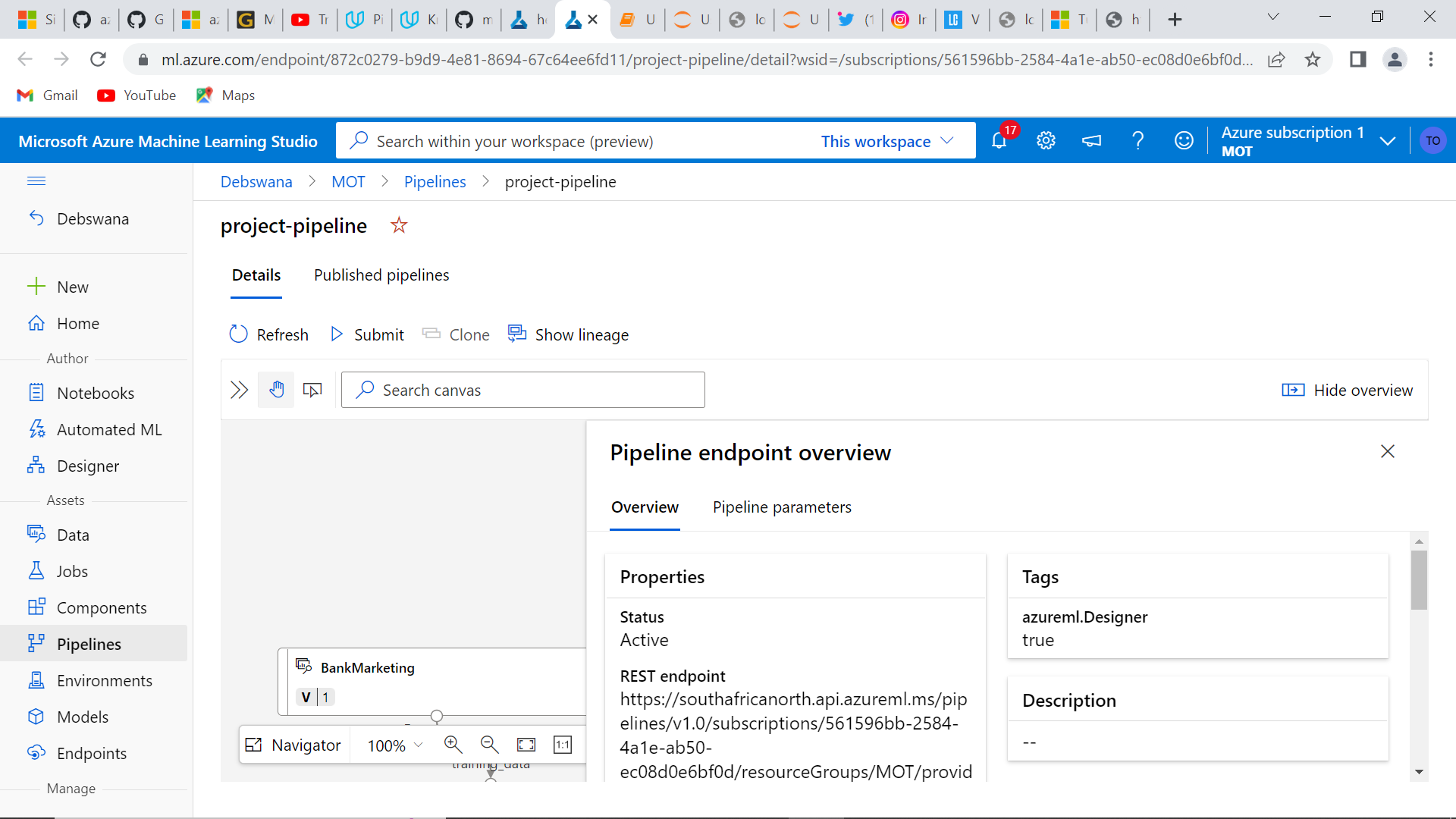Open the 100% zoom level dropdown

(394, 745)
